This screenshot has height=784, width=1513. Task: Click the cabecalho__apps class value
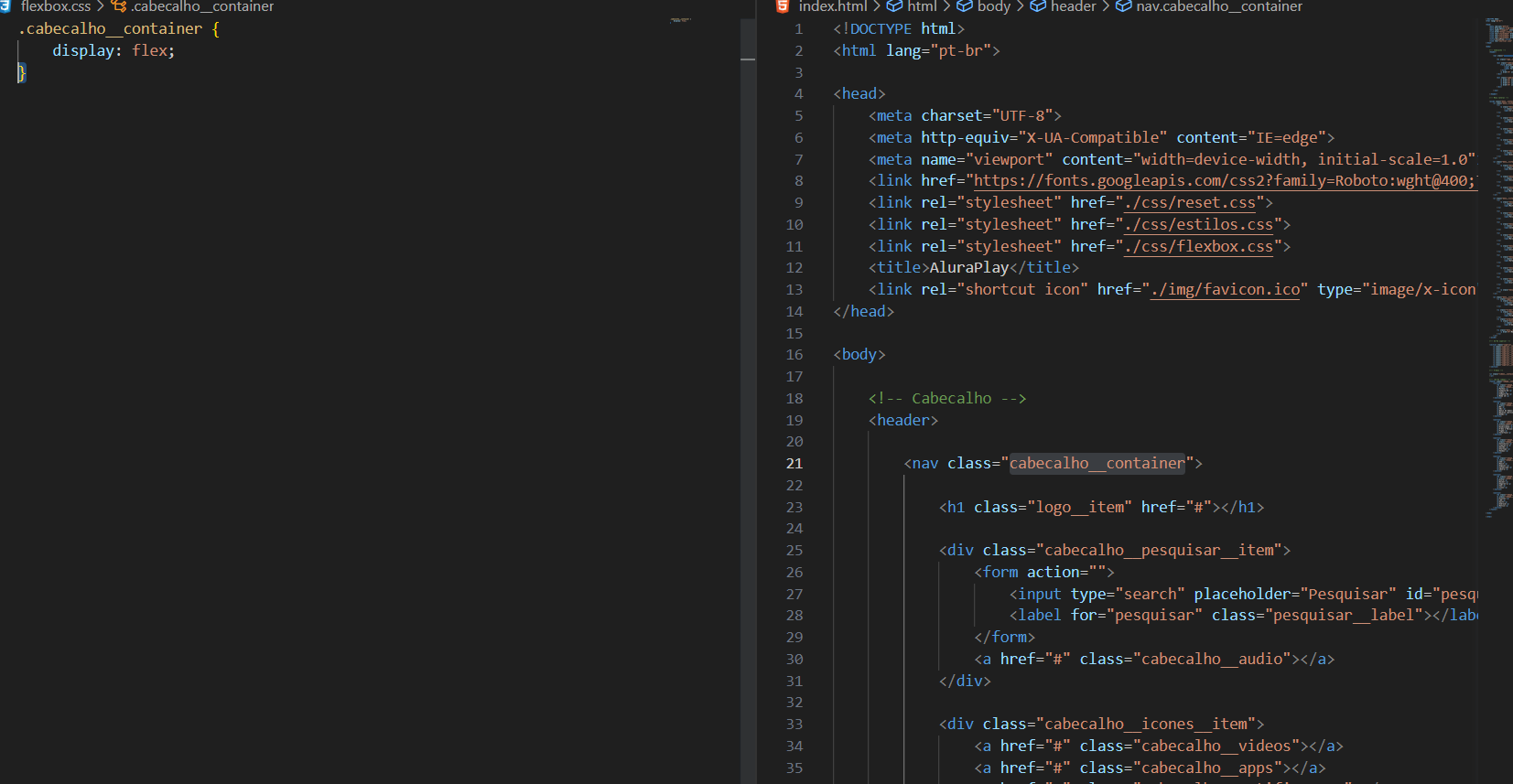point(1207,768)
